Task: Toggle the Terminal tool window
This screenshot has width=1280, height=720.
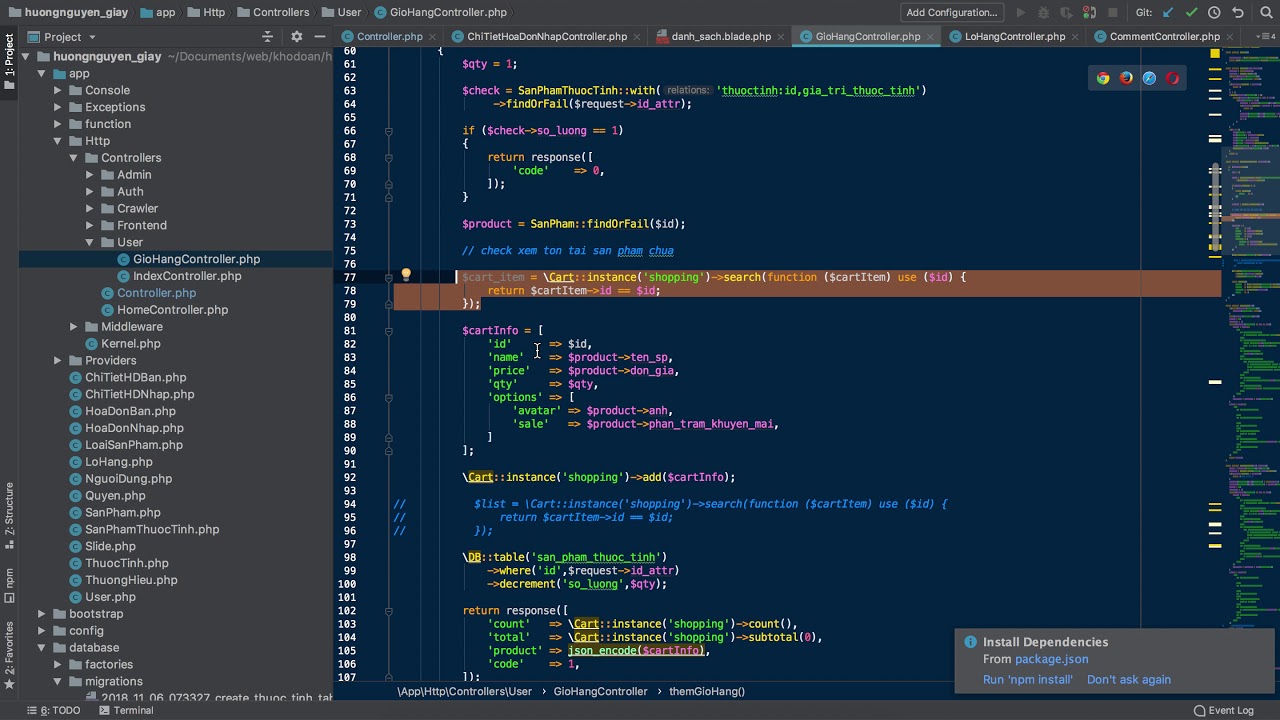Action: [126, 710]
